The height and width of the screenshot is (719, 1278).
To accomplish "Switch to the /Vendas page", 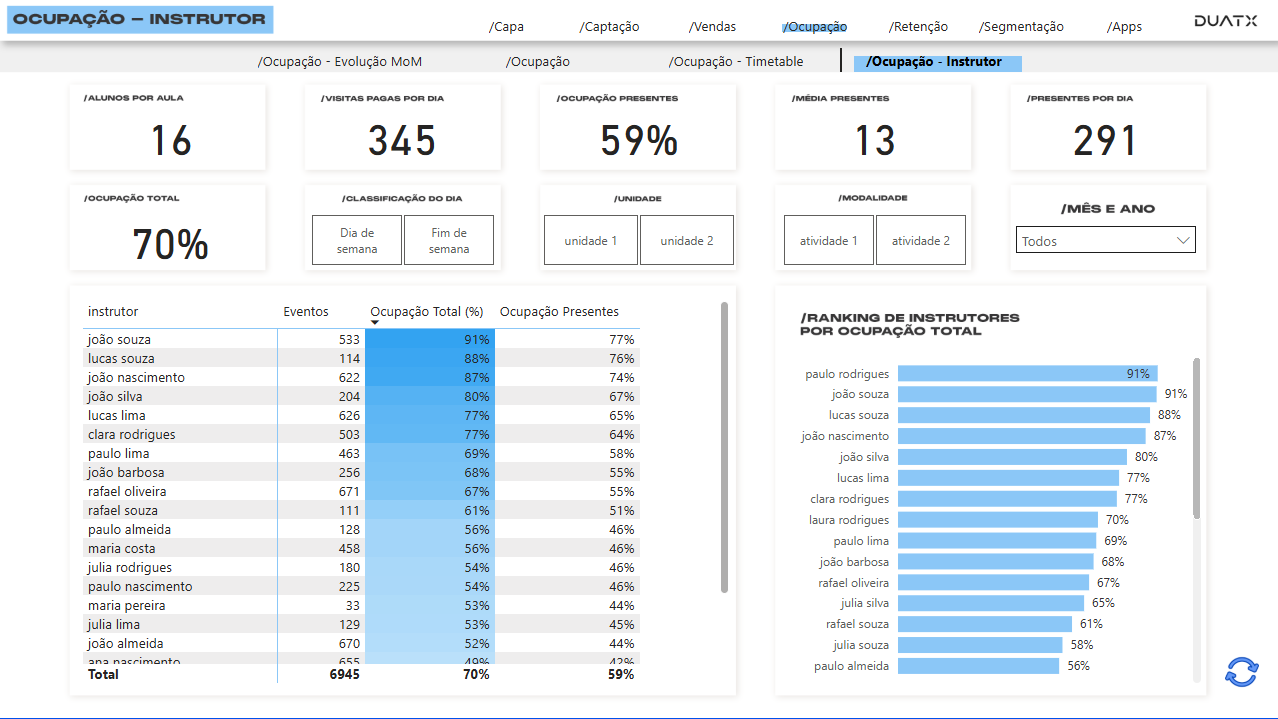I will (x=712, y=27).
